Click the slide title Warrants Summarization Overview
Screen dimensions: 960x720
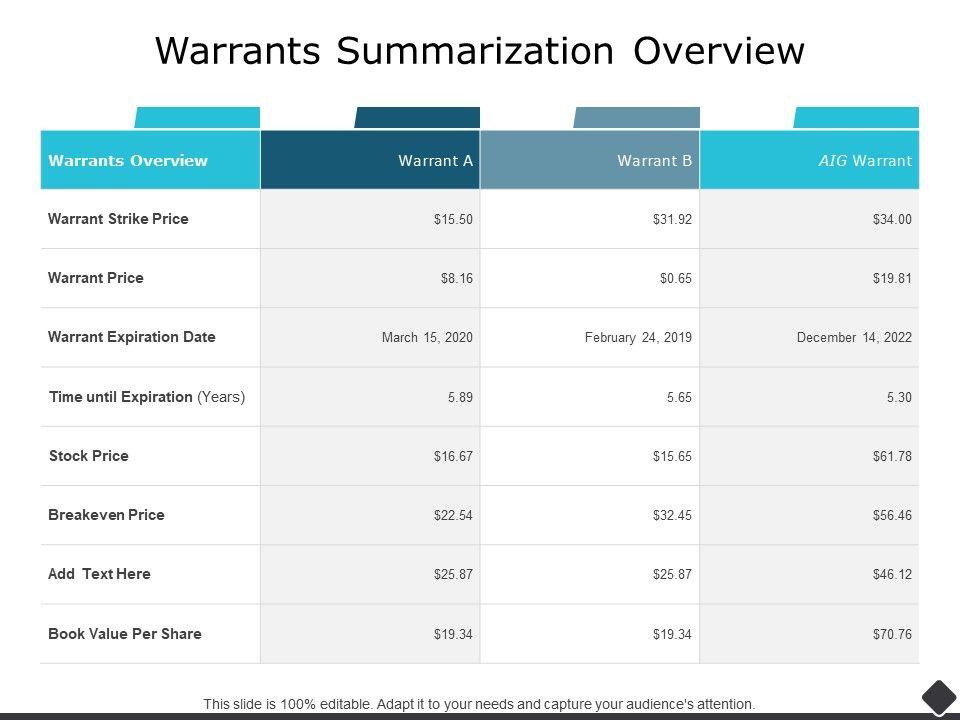pyautogui.click(x=480, y=51)
